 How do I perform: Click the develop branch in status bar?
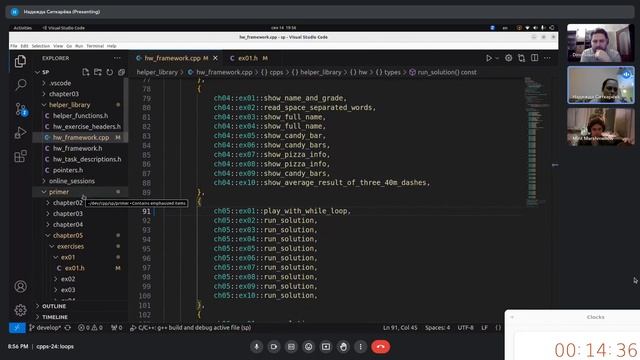pyautogui.click(x=45, y=328)
